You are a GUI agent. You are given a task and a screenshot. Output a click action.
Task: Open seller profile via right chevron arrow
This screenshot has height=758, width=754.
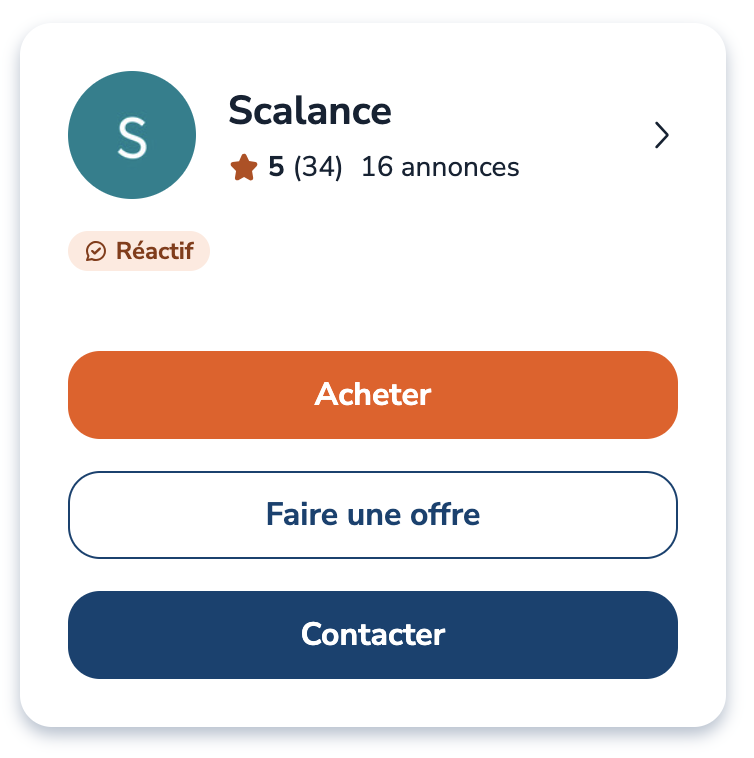click(661, 135)
